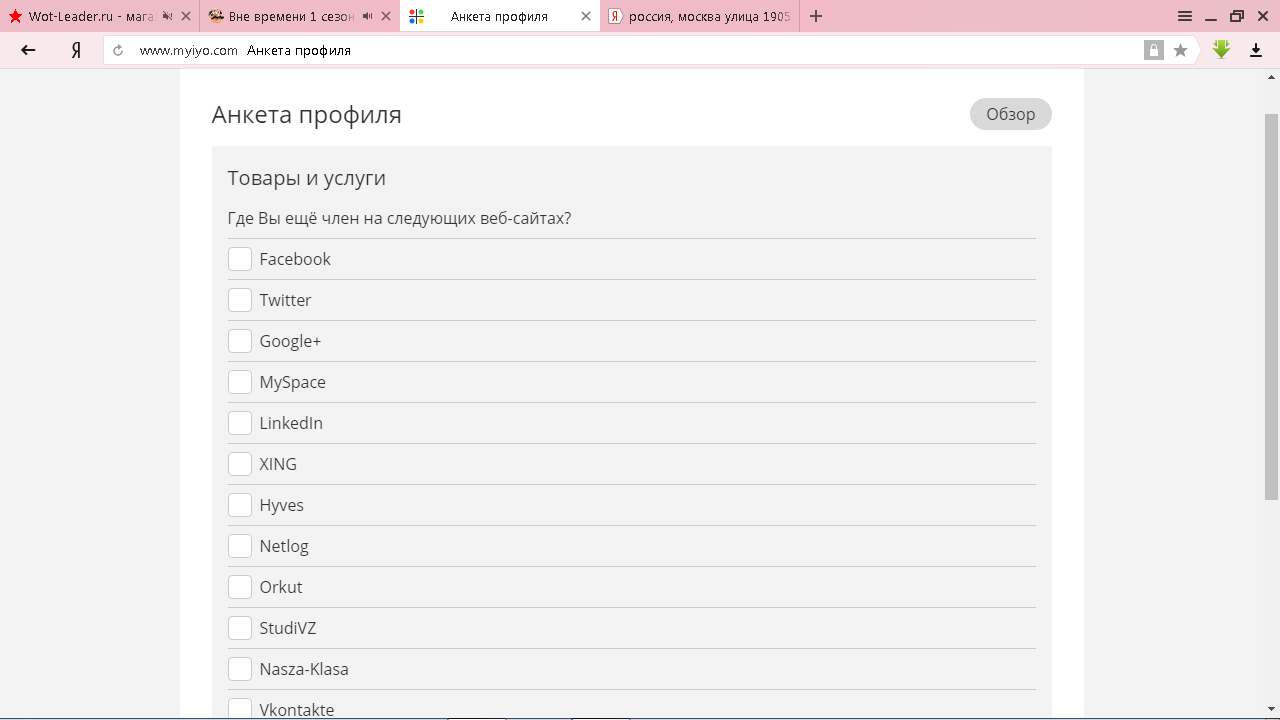Enable the LinkedIn checkbox
The height and width of the screenshot is (720, 1280).
(240, 423)
